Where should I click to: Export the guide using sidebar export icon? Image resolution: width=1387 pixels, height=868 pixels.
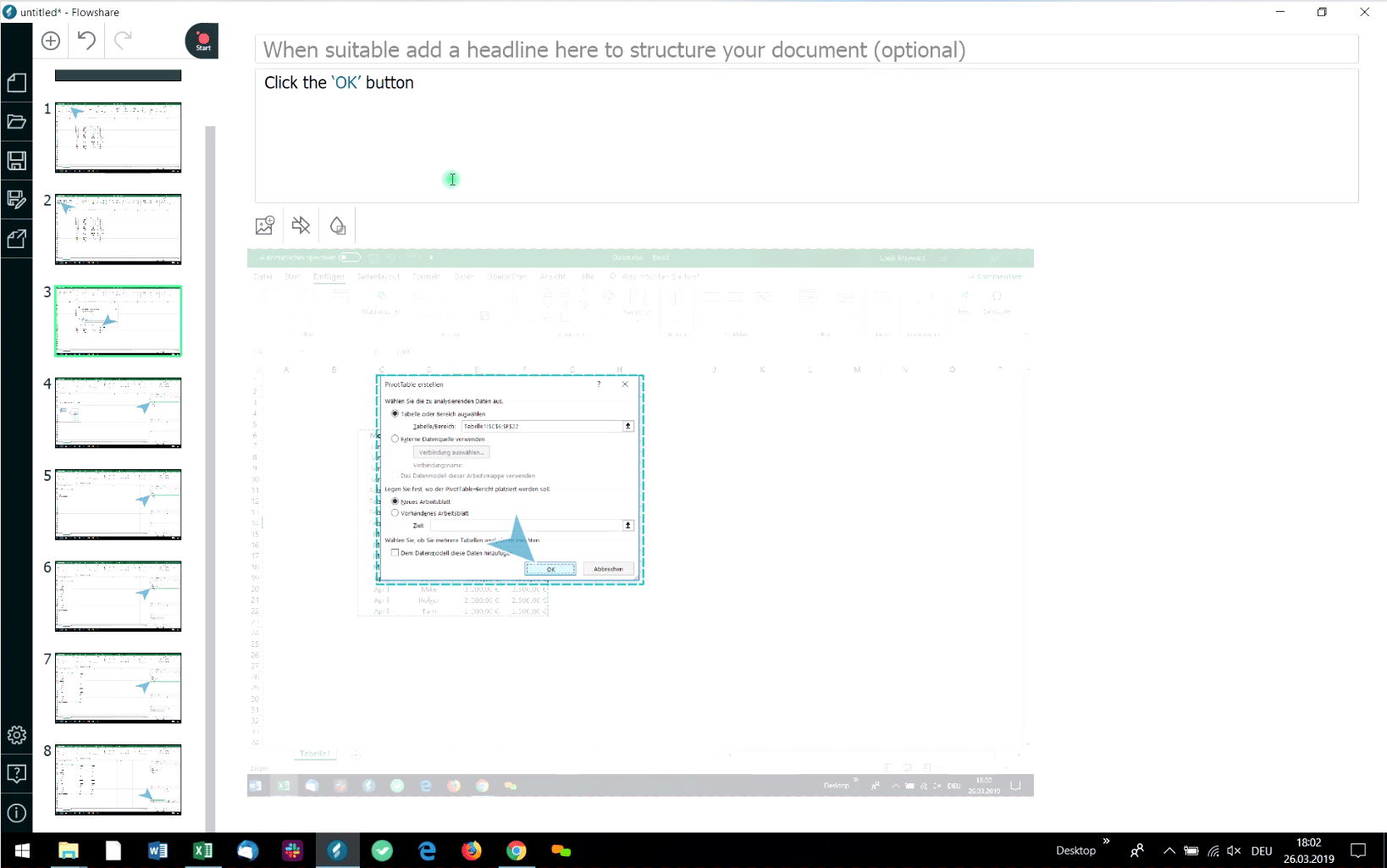[x=16, y=239]
